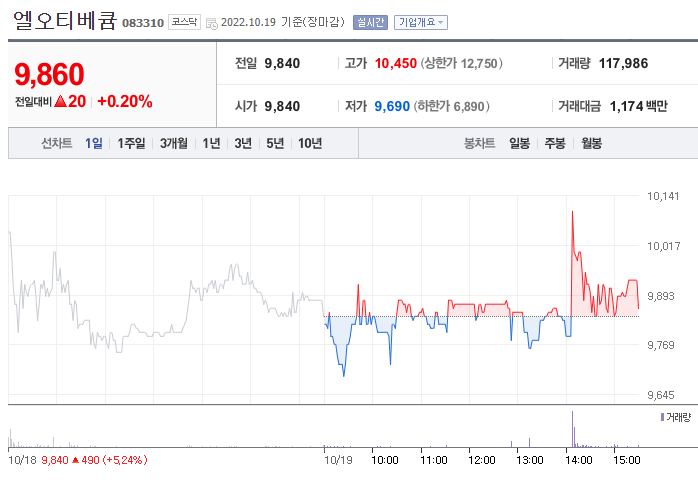Show the 3년 line chart
The image size is (698, 480).
[x=243, y=143]
